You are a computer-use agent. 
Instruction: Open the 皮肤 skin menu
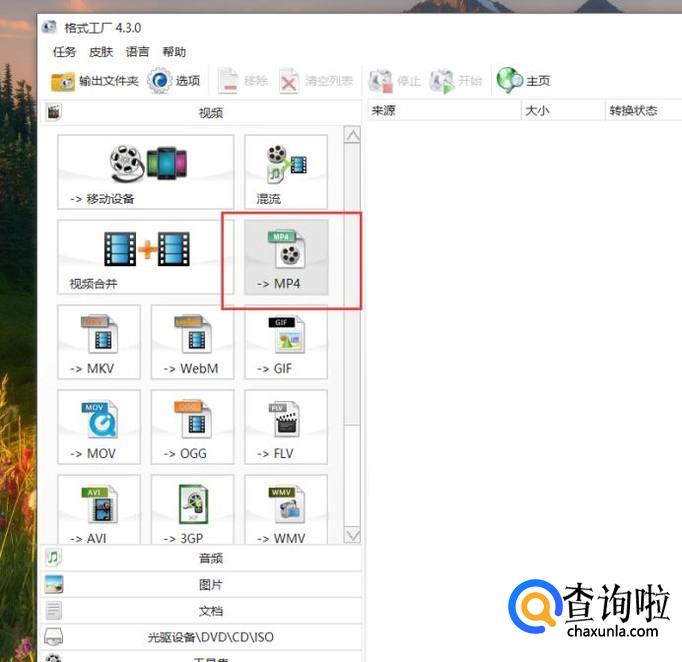pyautogui.click(x=101, y=52)
